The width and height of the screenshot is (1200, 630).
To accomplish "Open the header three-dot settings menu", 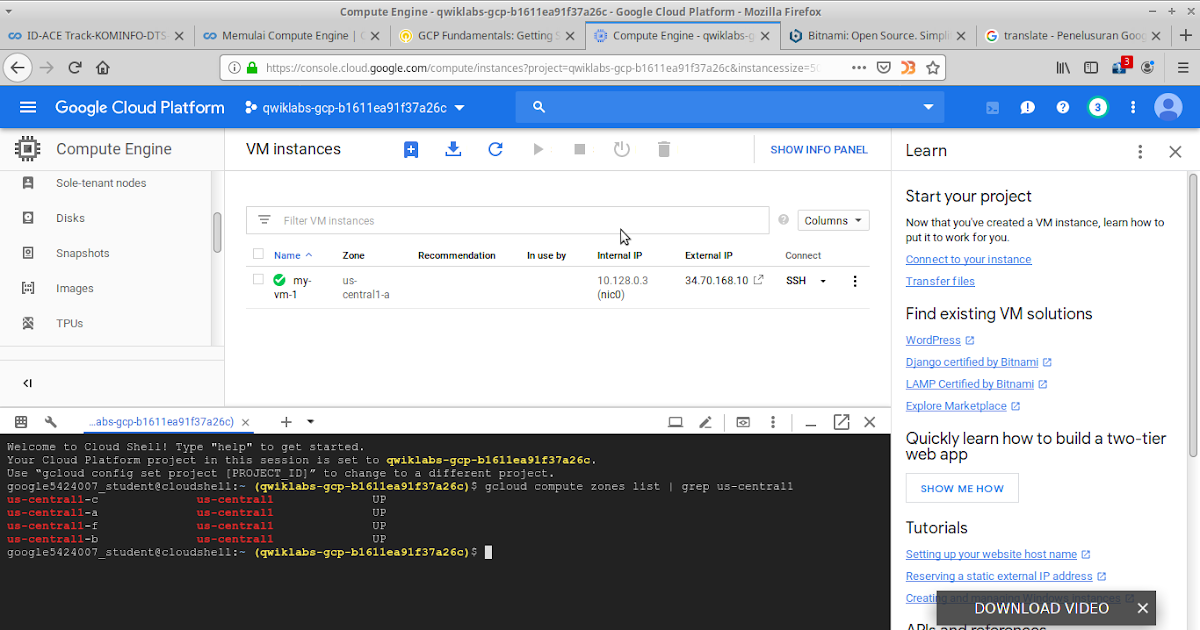I will 1133,107.
